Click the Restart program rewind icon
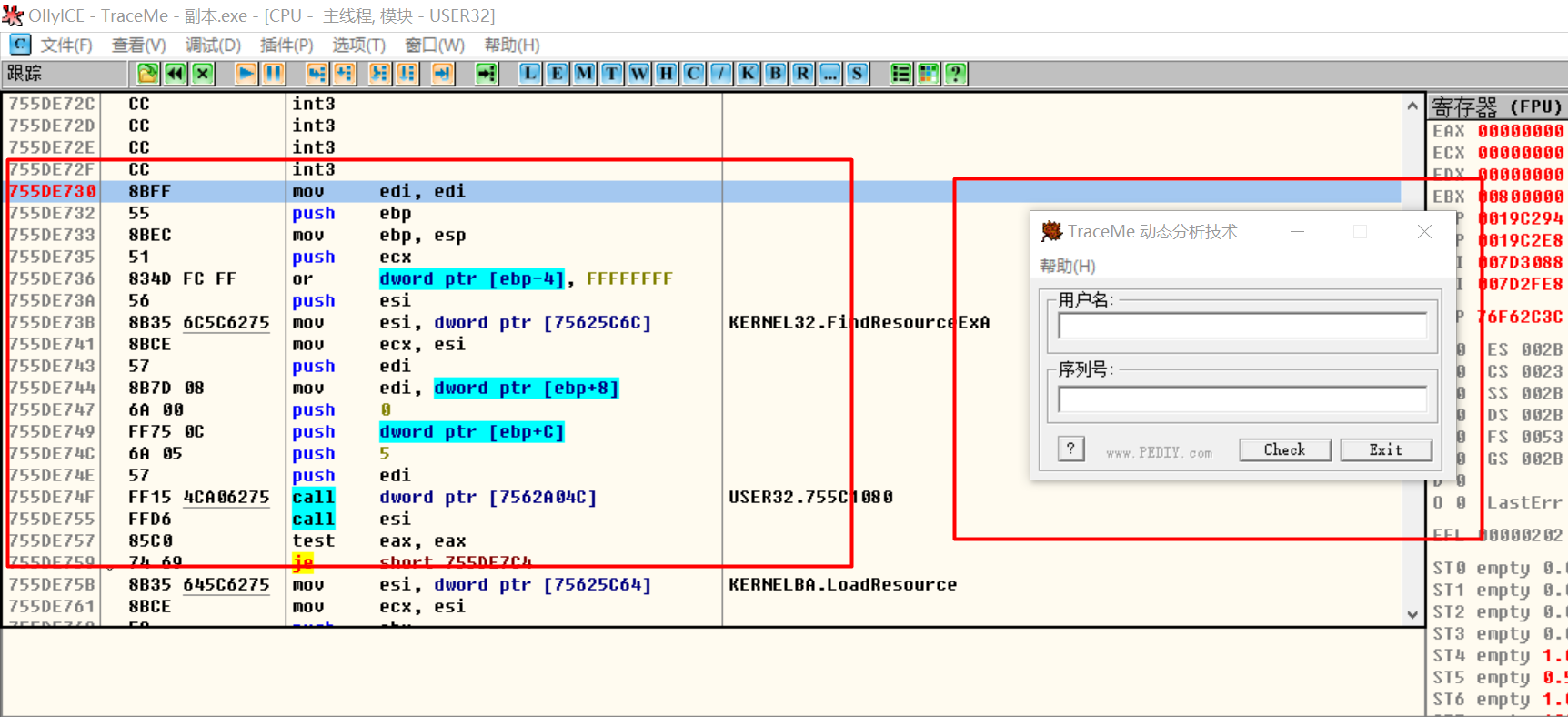1568x717 pixels. pyautogui.click(x=176, y=74)
